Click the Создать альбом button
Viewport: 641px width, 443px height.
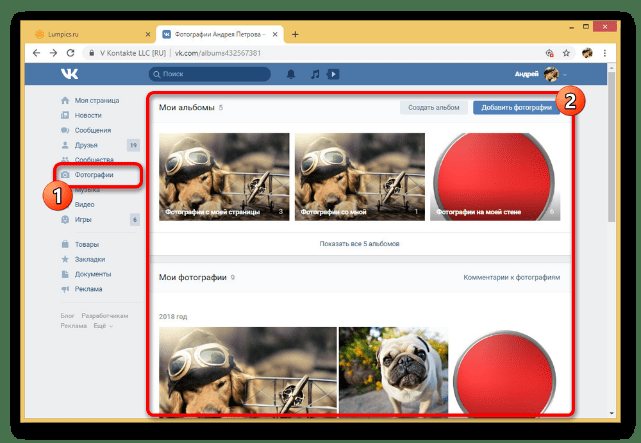coord(434,107)
